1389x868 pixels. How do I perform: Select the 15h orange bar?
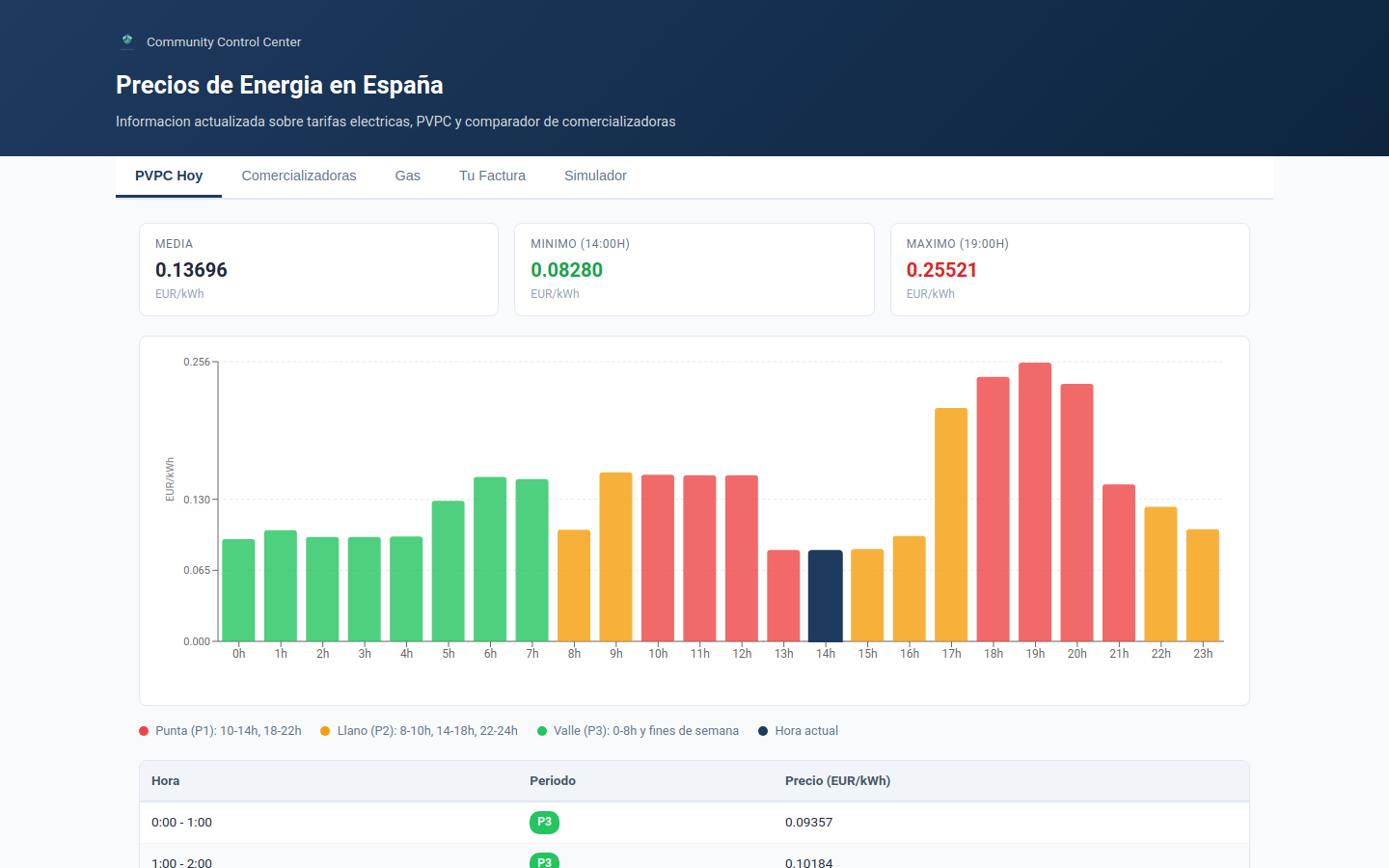pos(867,595)
